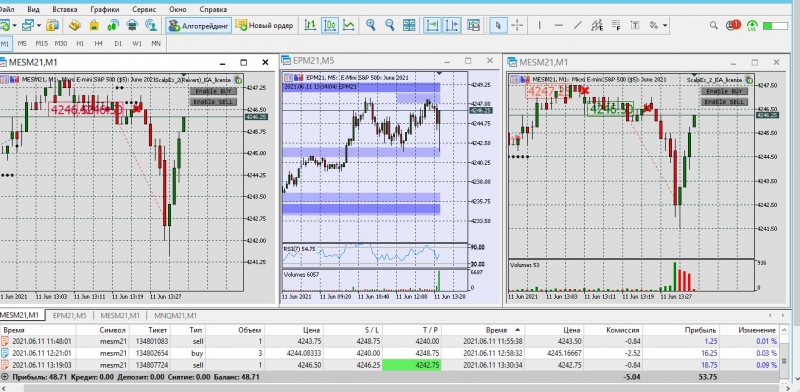Switch to the EPM21,M5 chart tab
The width and height of the screenshot is (800, 392).
69,315
